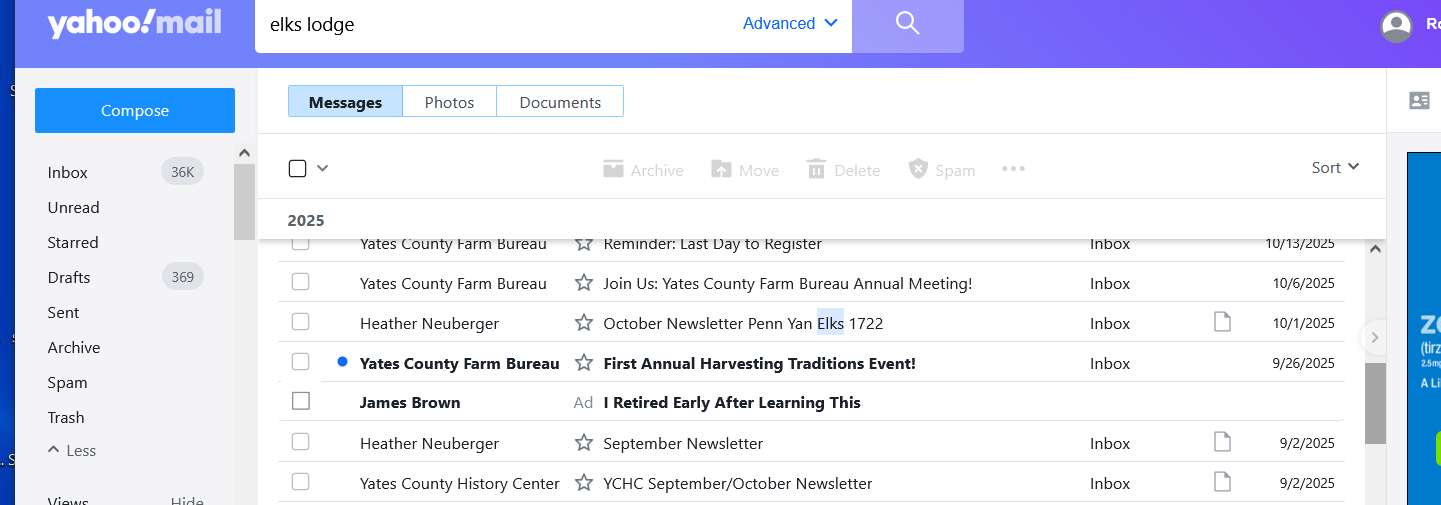
Task: Open First Annual Harvesting Traditions Event email
Action: (759, 363)
